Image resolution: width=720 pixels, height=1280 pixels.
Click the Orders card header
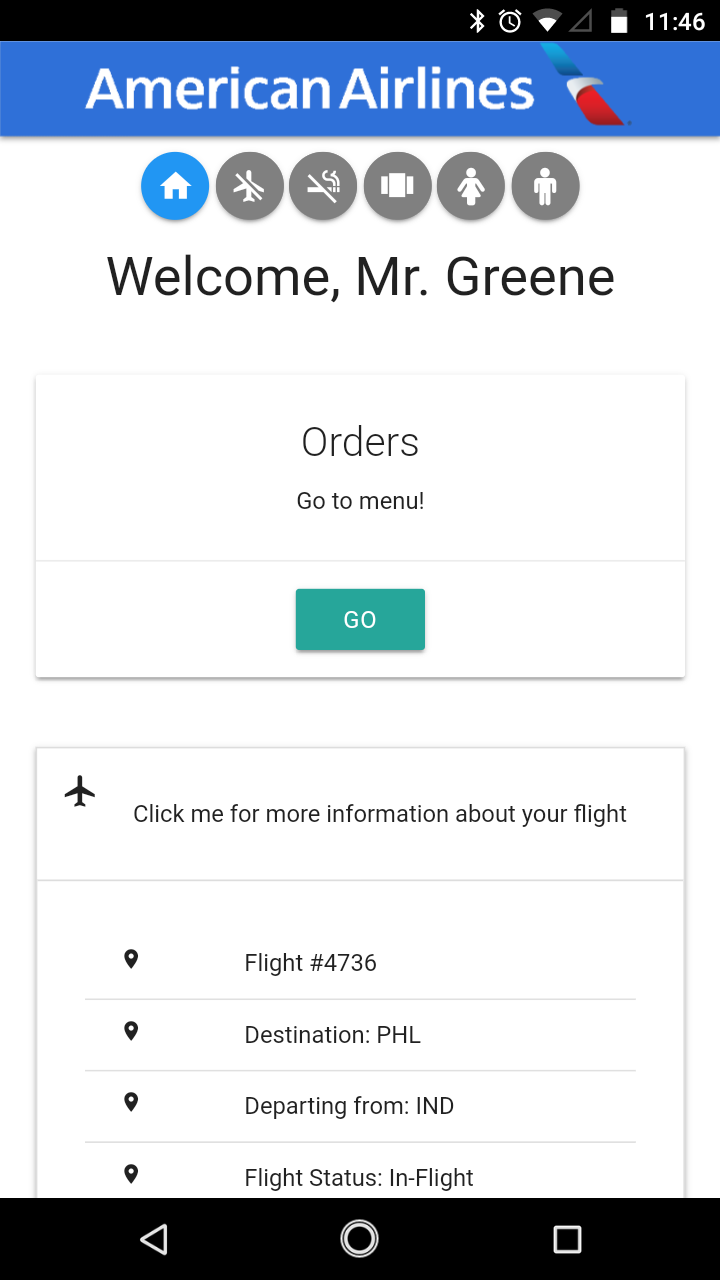tap(360, 441)
